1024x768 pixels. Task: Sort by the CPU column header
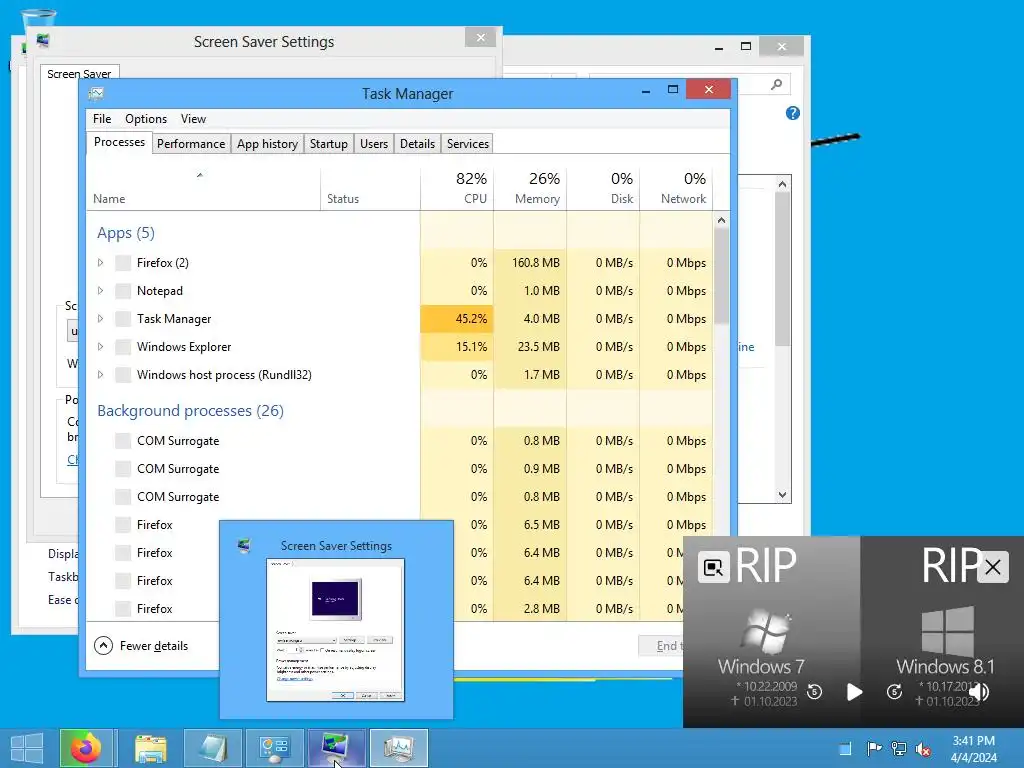(x=457, y=189)
